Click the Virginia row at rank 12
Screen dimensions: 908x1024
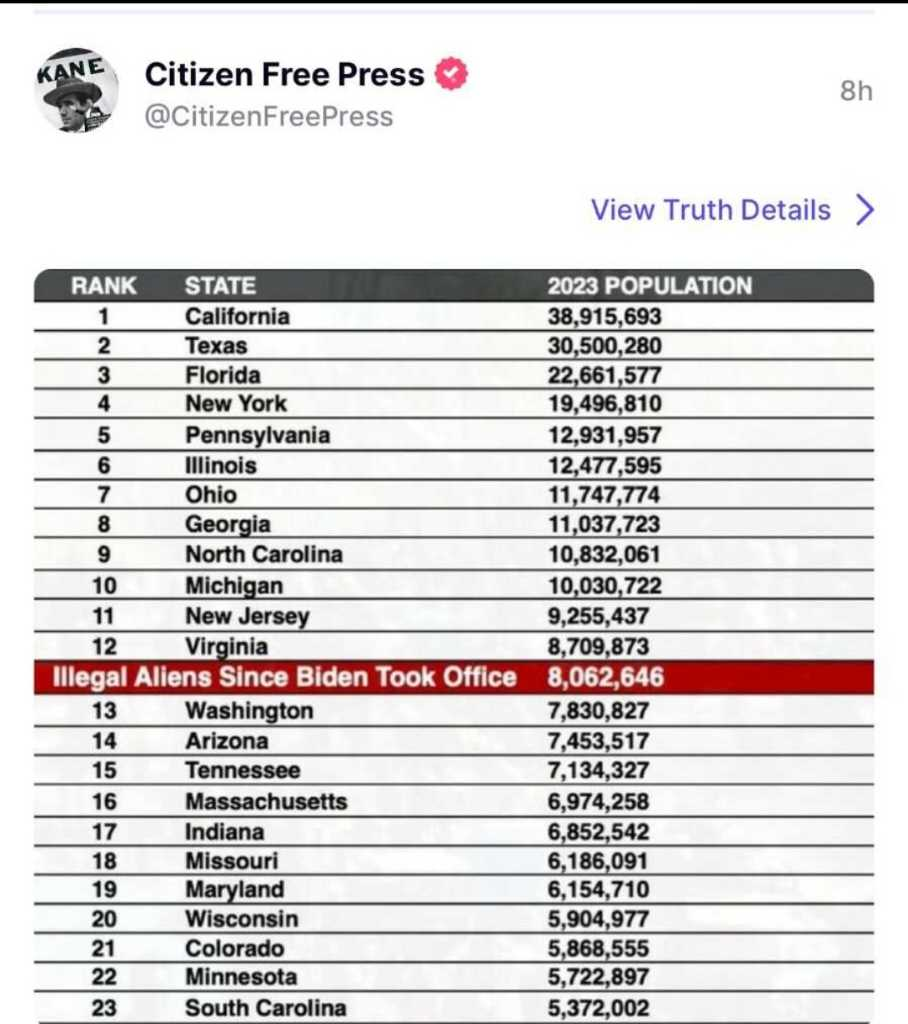[226, 646]
